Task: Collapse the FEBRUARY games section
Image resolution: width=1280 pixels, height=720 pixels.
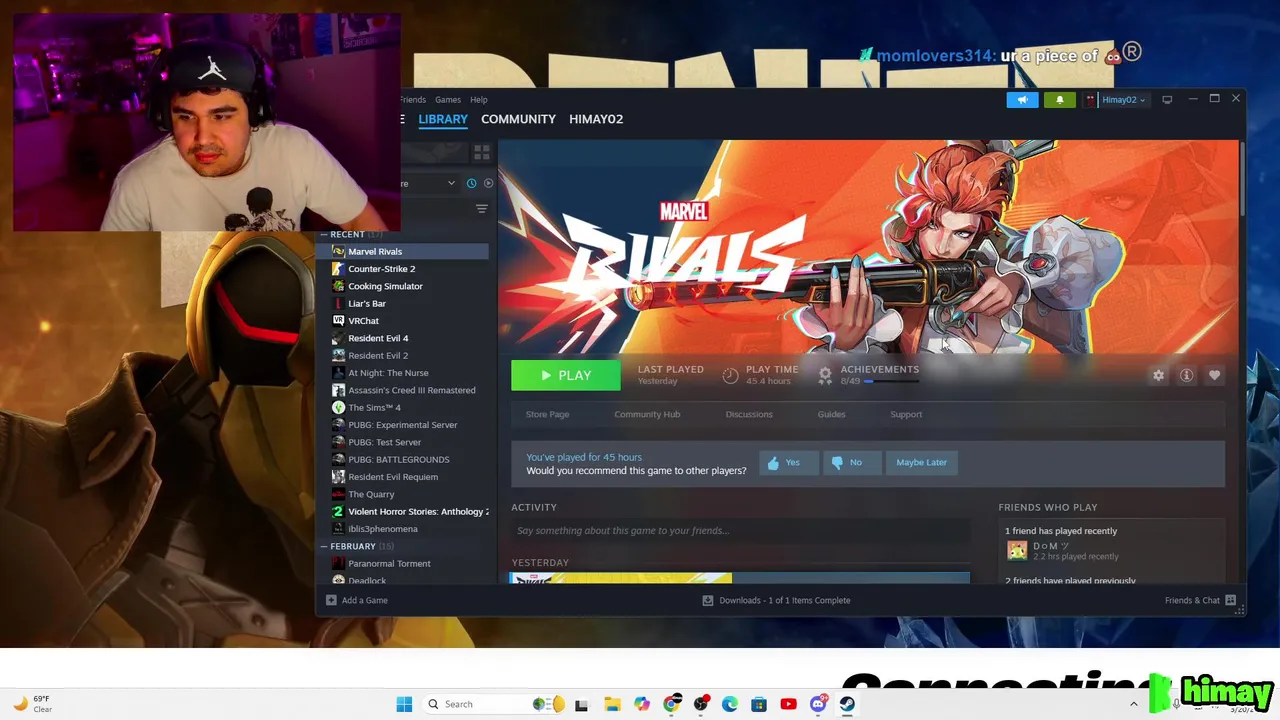Action: coord(324,546)
